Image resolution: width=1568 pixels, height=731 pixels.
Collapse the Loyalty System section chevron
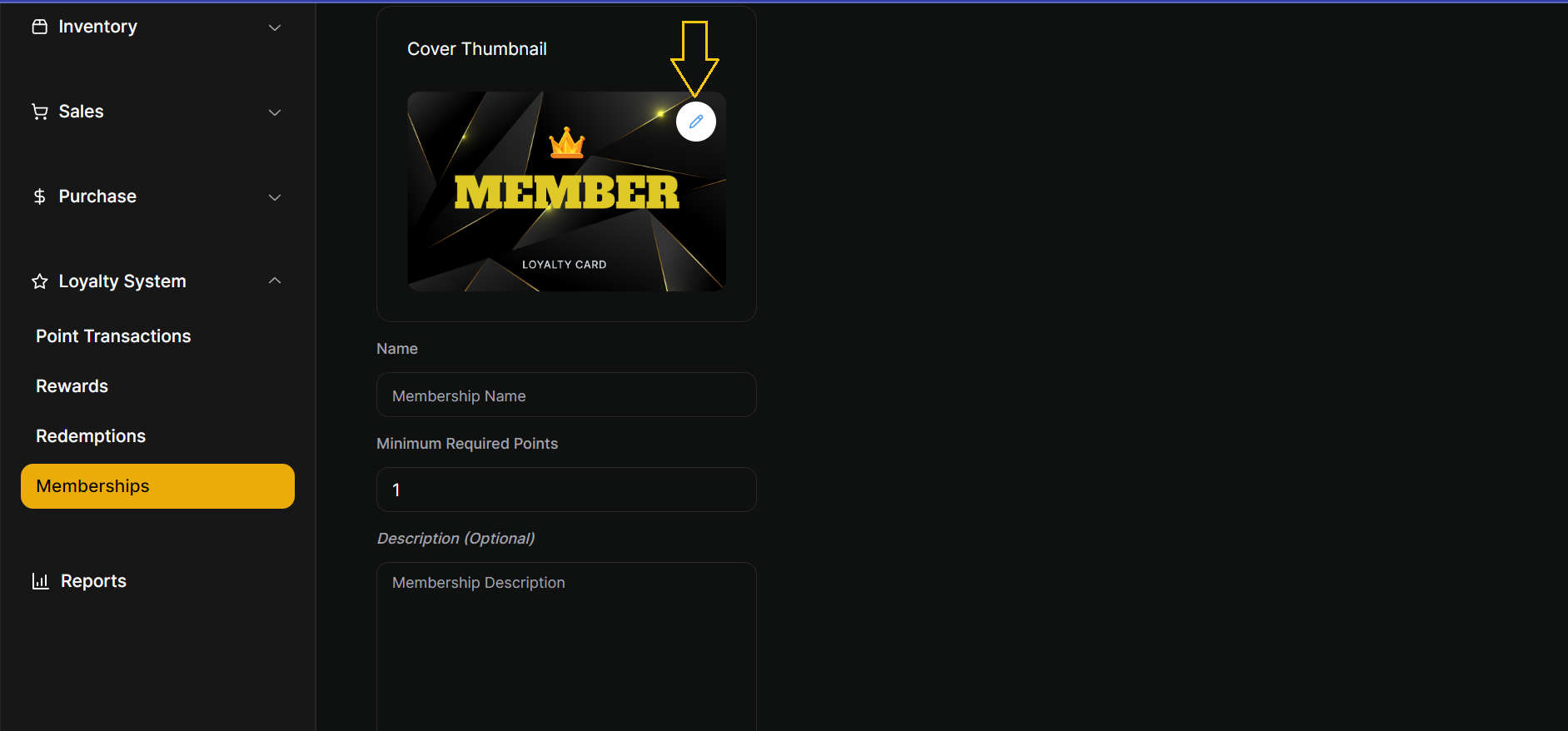click(x=275, y=281)
